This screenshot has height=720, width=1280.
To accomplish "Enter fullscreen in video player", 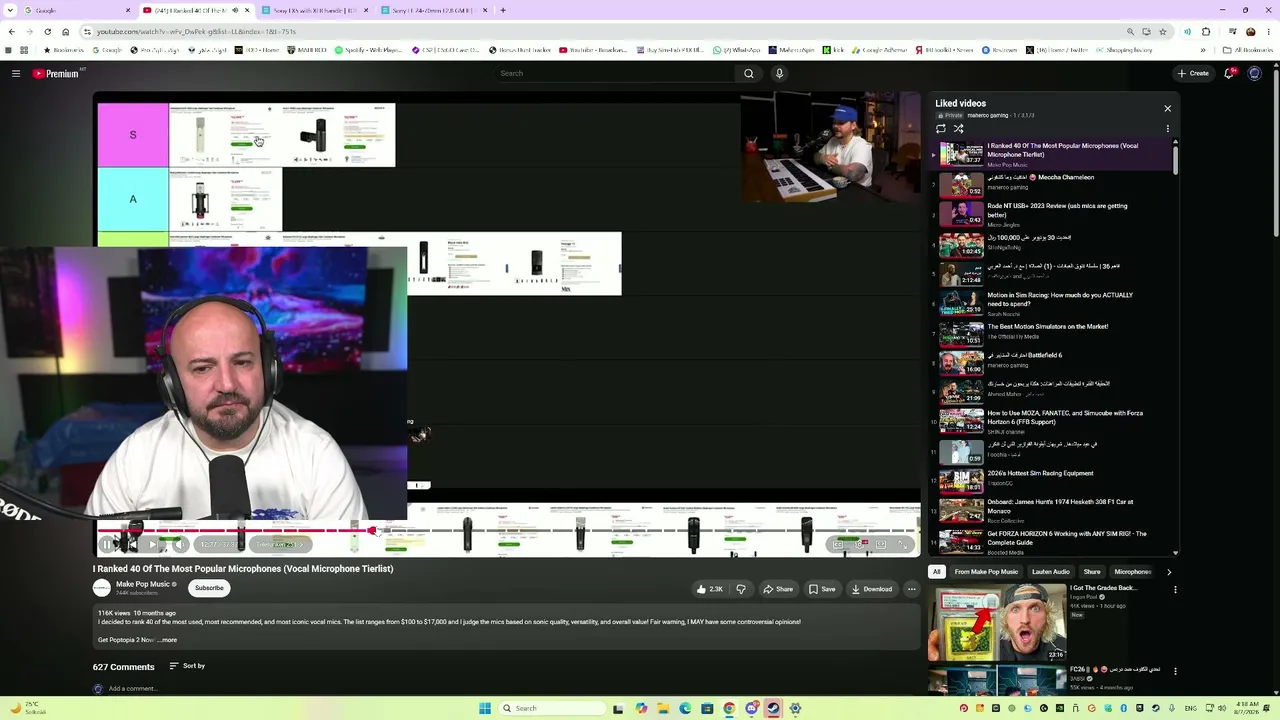I will pos(903,544).
